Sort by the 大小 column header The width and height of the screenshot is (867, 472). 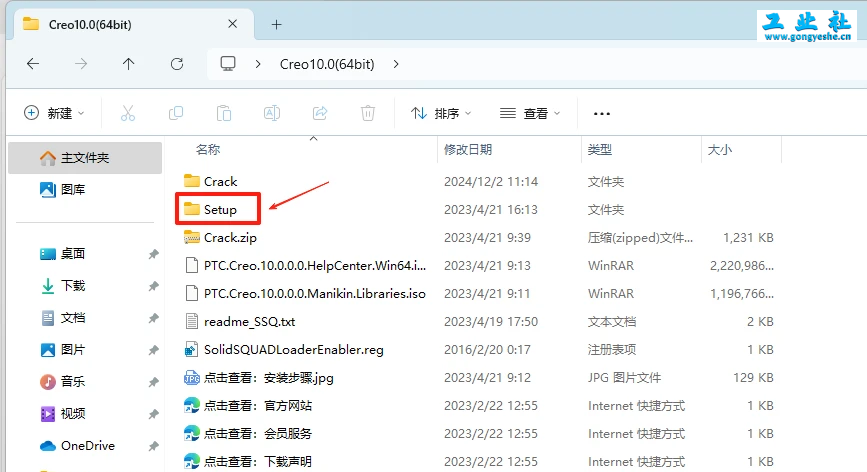(x=720, y=149)
